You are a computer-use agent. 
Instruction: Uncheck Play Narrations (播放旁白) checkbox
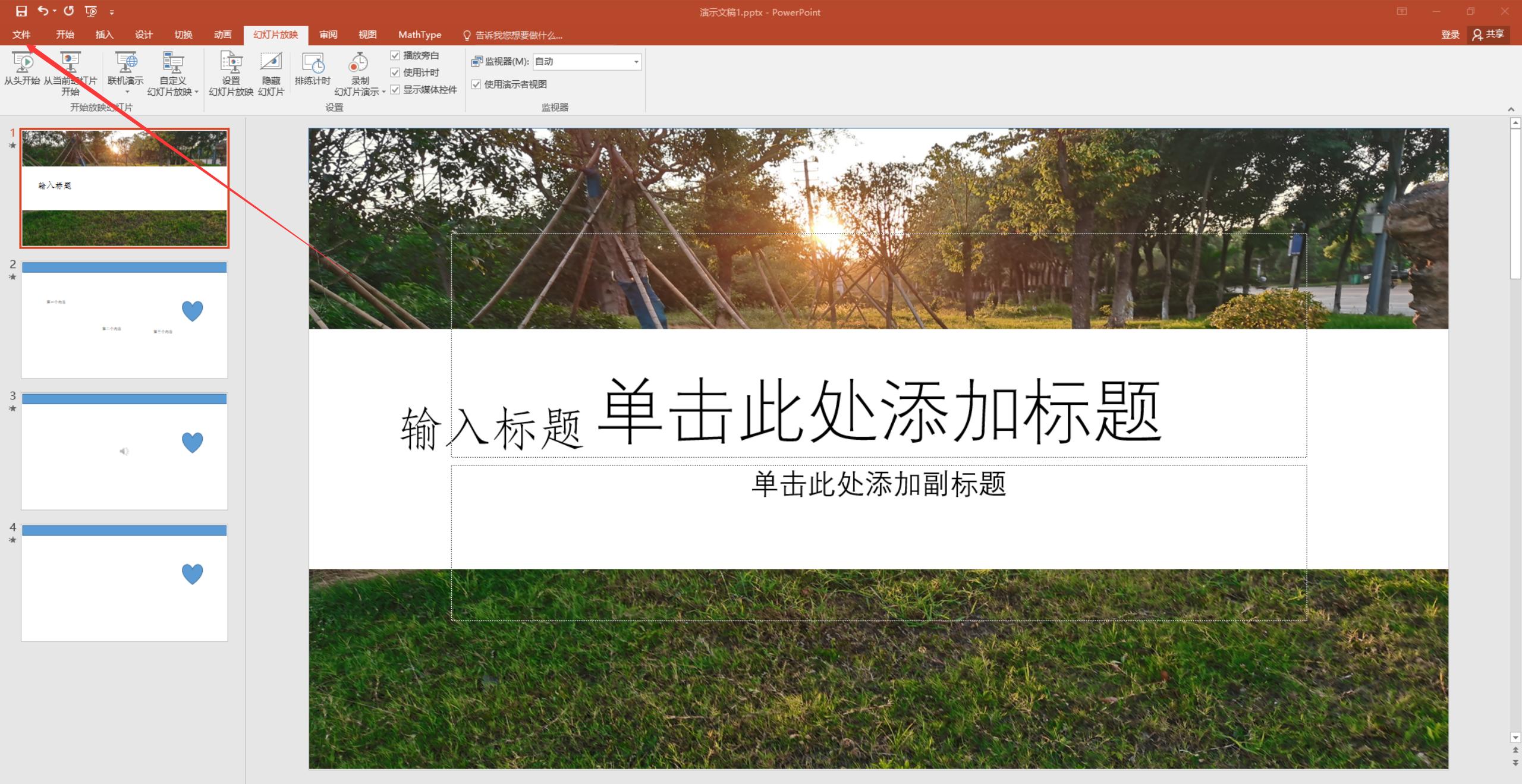(x=395, y=55)
